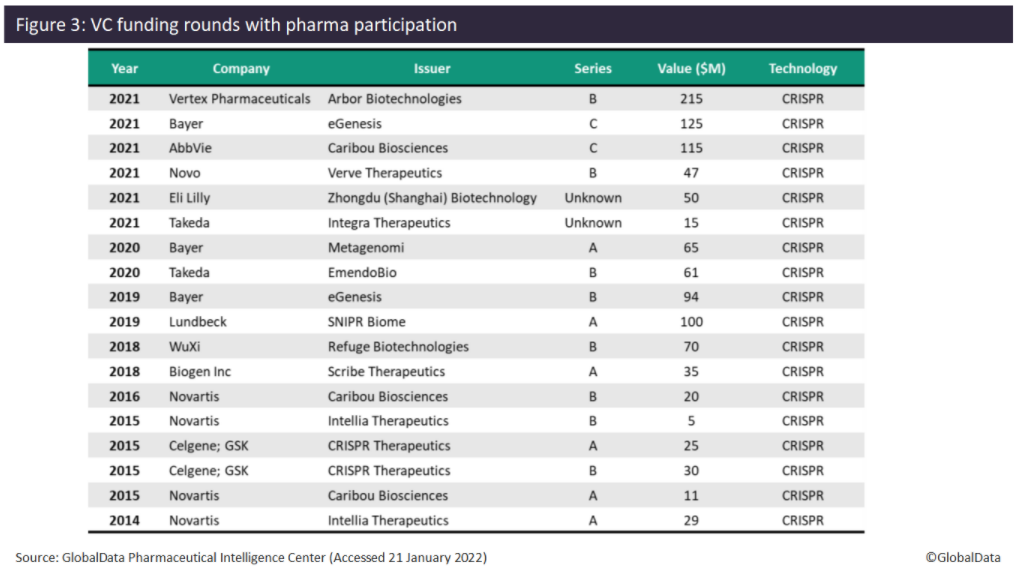This screenshot has width=1018, height=571.
Task: Click the Technology column header
Action: click(803, 69)
